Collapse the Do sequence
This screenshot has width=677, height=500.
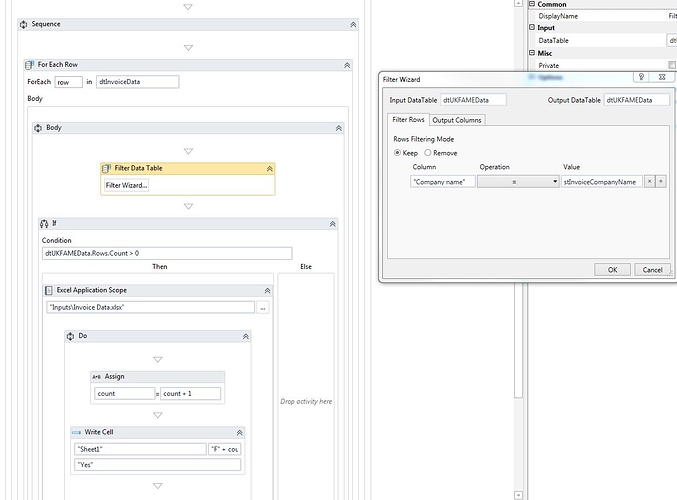(x=246, y=336)
